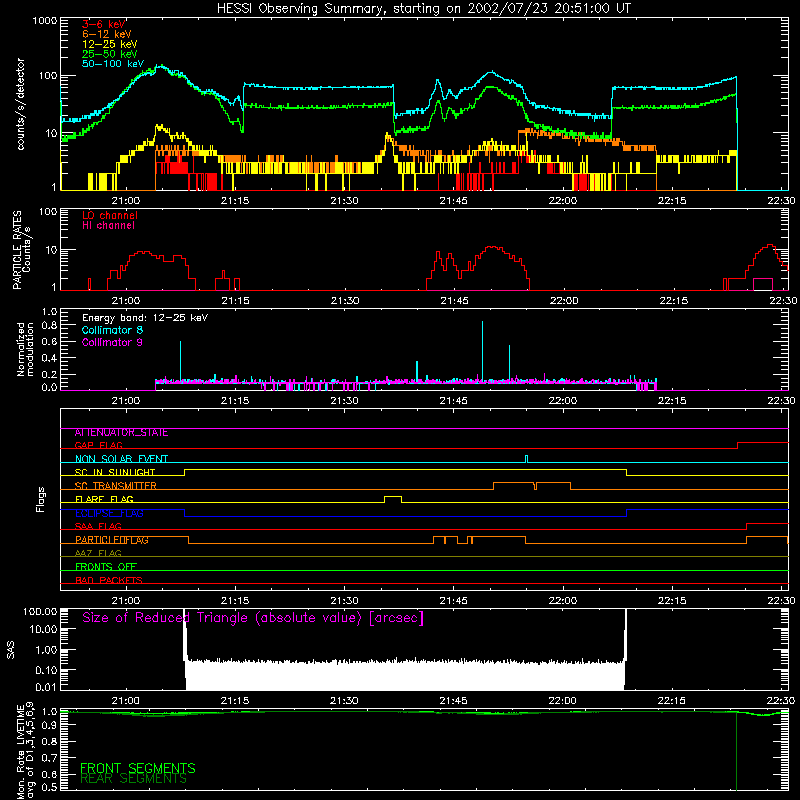The image size is (800, 800).
Task: Click the raised pulse on the FLARE_FLAG trace
Action: coord(393,499)
